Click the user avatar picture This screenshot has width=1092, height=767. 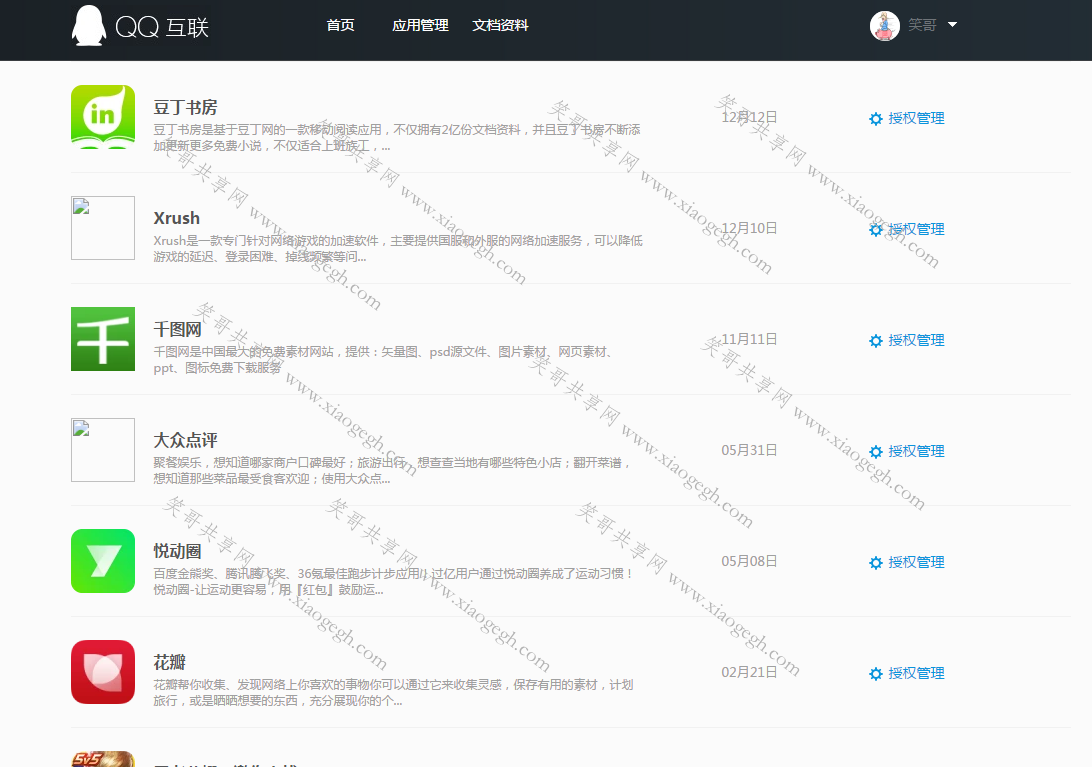click(x=884, y=26)
